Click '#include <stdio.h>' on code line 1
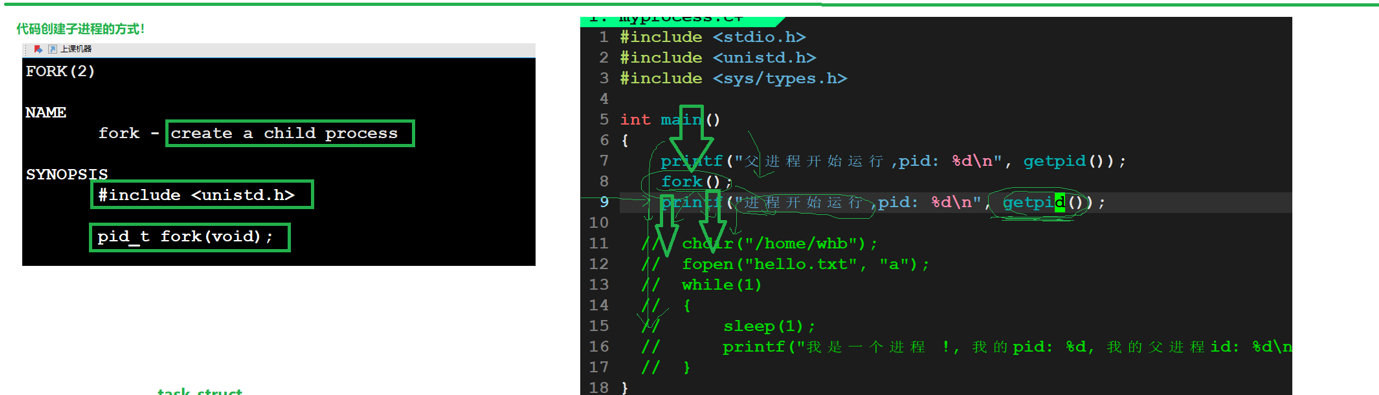Screen dimensions: 1379x395 (713, 37)
